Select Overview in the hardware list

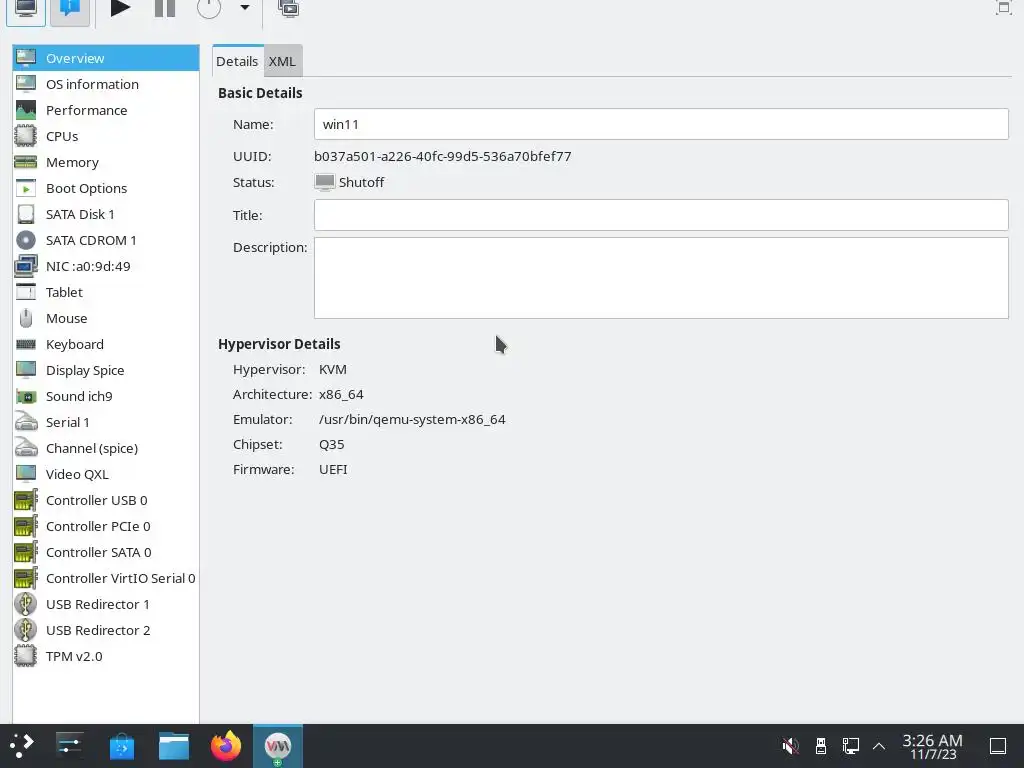[106, 58]
